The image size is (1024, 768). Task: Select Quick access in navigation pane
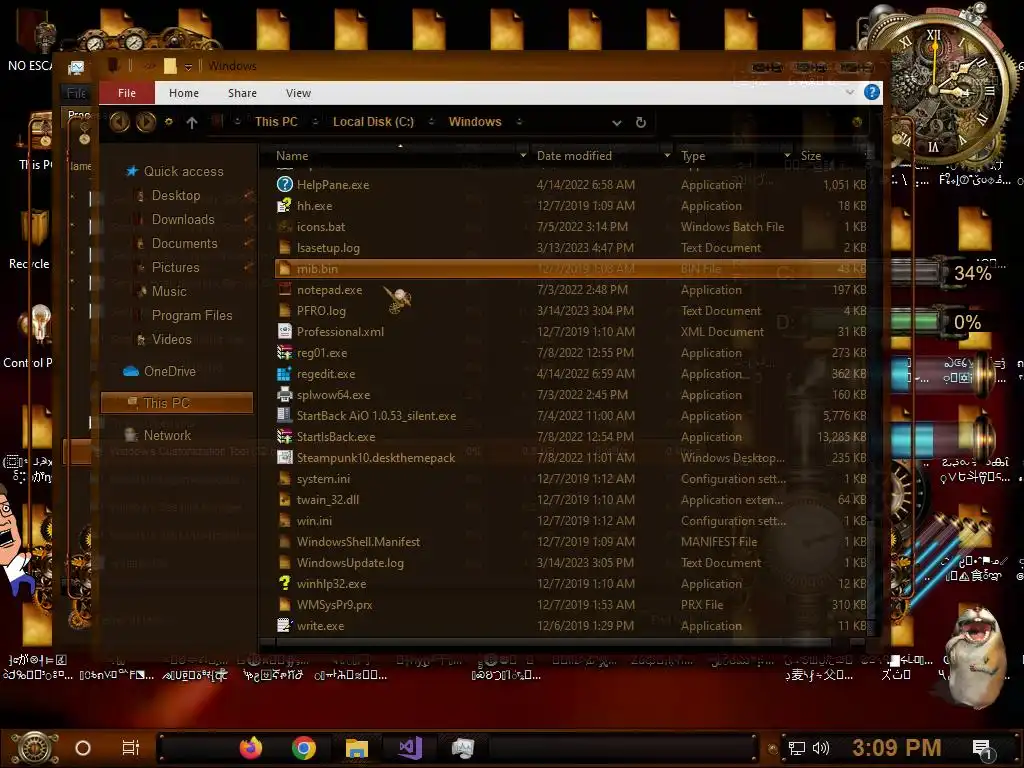[x=174, y=171]
